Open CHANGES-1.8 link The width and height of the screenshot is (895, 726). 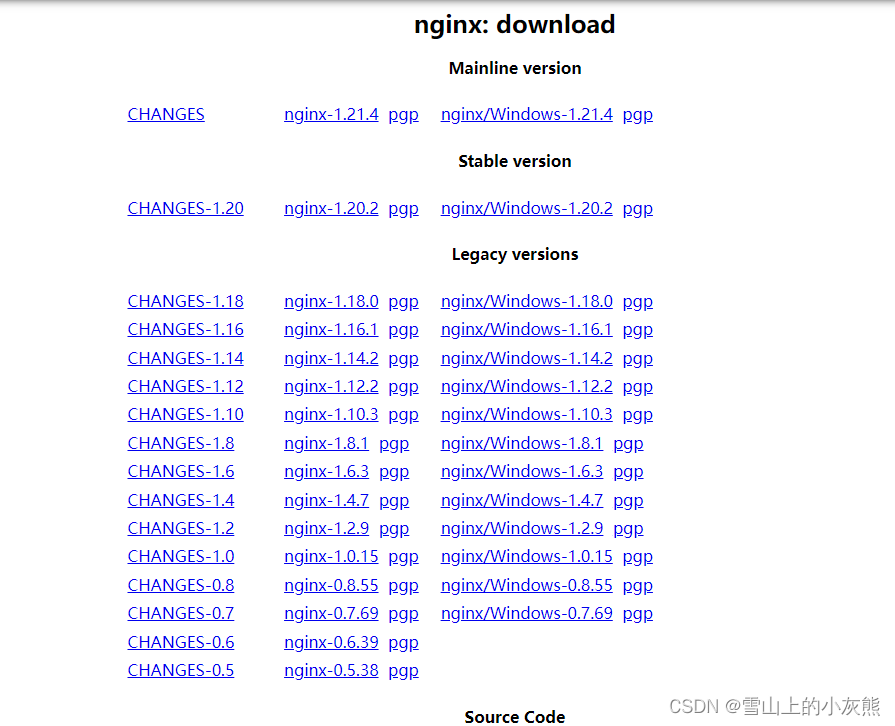pos(180,443)
